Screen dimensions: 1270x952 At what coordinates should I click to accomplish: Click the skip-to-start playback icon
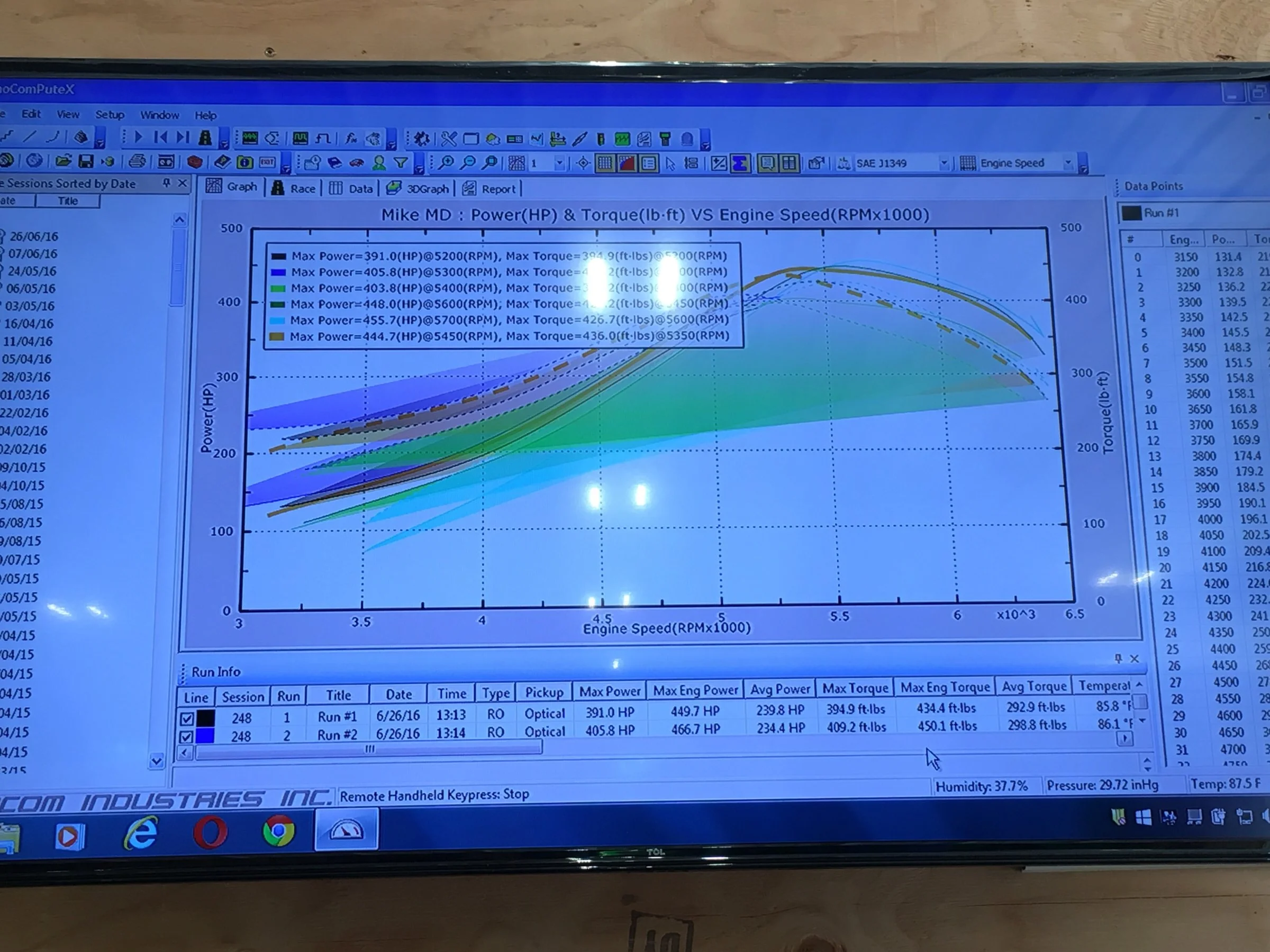point(161,137)
